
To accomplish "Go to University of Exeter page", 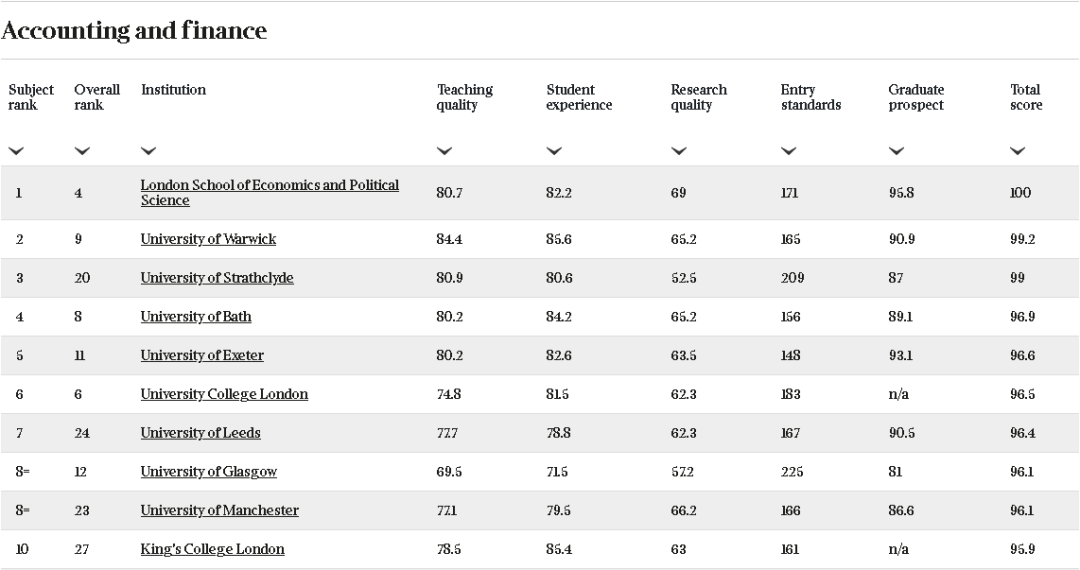I will click(202, 355).
